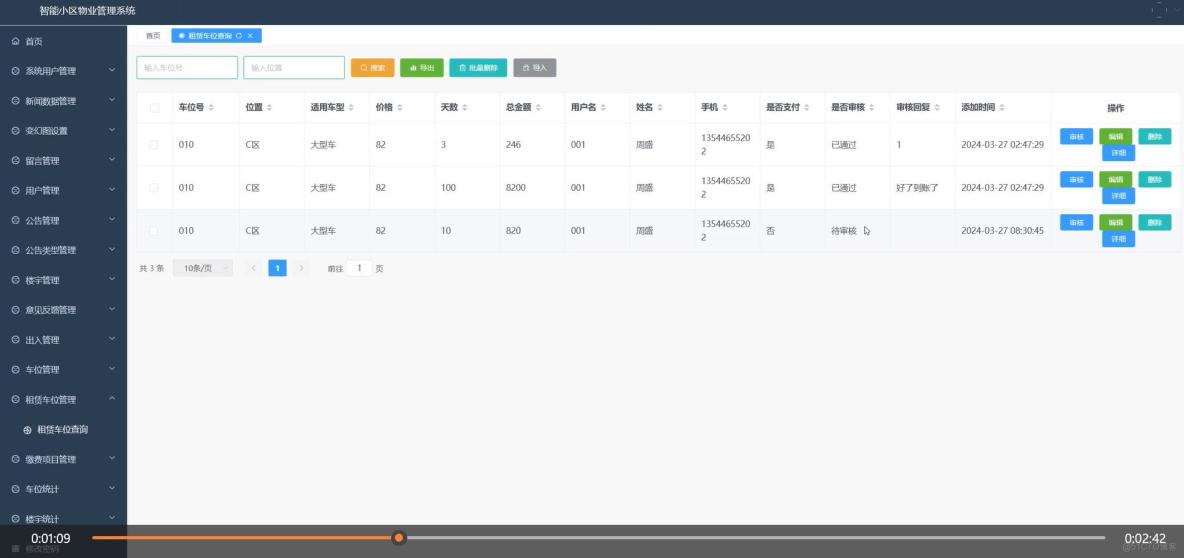Expand 出入管理 menu chevron
Viewport: 1184px width, 558px height.
(112, 339)
